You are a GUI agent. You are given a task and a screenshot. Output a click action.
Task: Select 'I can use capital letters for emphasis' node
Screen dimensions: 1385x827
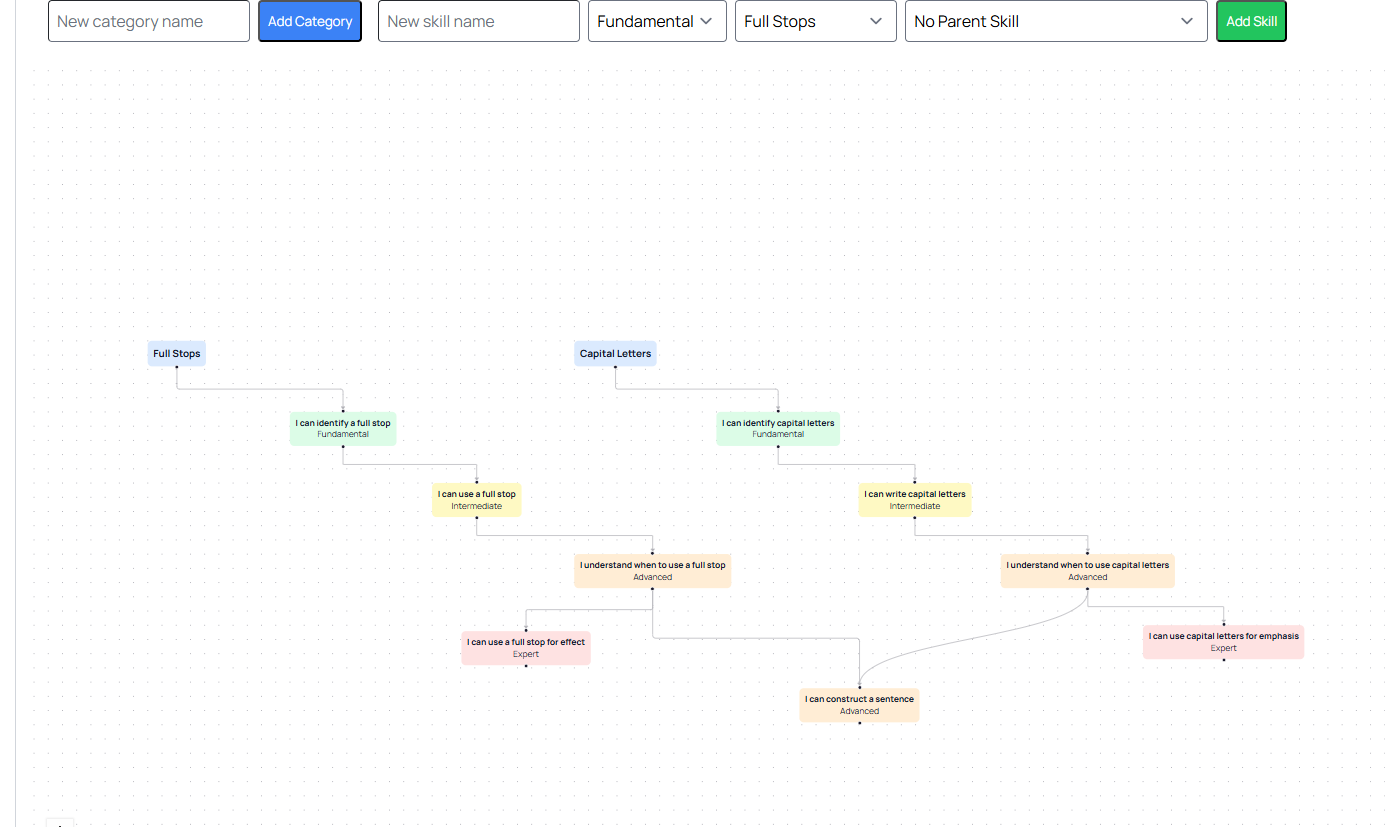pos(1224,642)
